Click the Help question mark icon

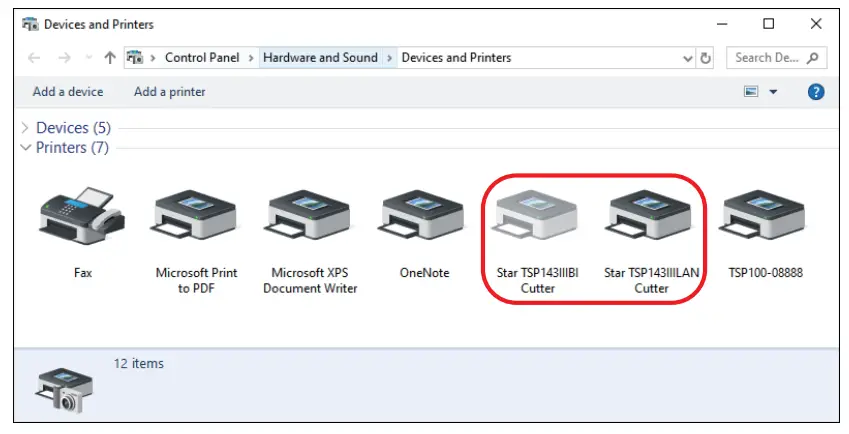click(815, 91)
